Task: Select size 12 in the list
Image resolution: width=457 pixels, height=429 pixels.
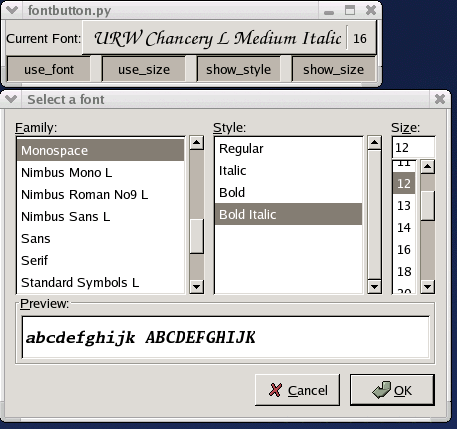Action: pos(404,183)
